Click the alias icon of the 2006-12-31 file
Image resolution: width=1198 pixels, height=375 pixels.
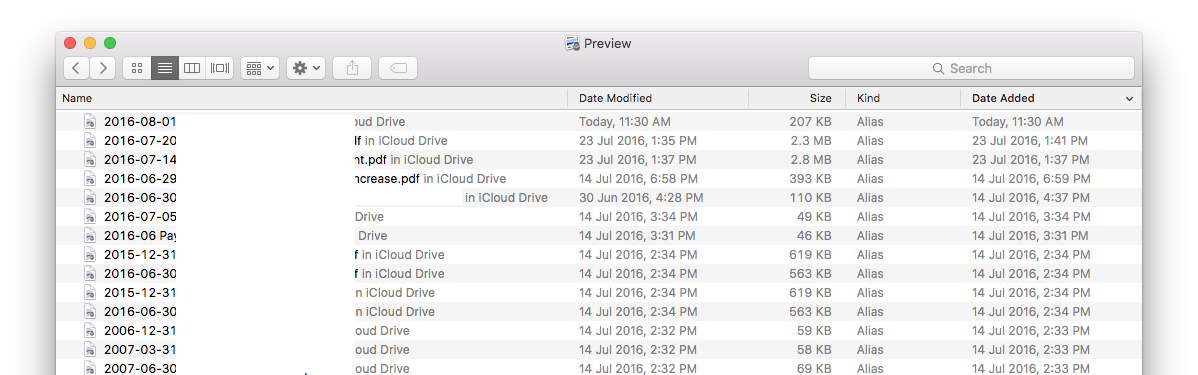(x=90, y=331)
